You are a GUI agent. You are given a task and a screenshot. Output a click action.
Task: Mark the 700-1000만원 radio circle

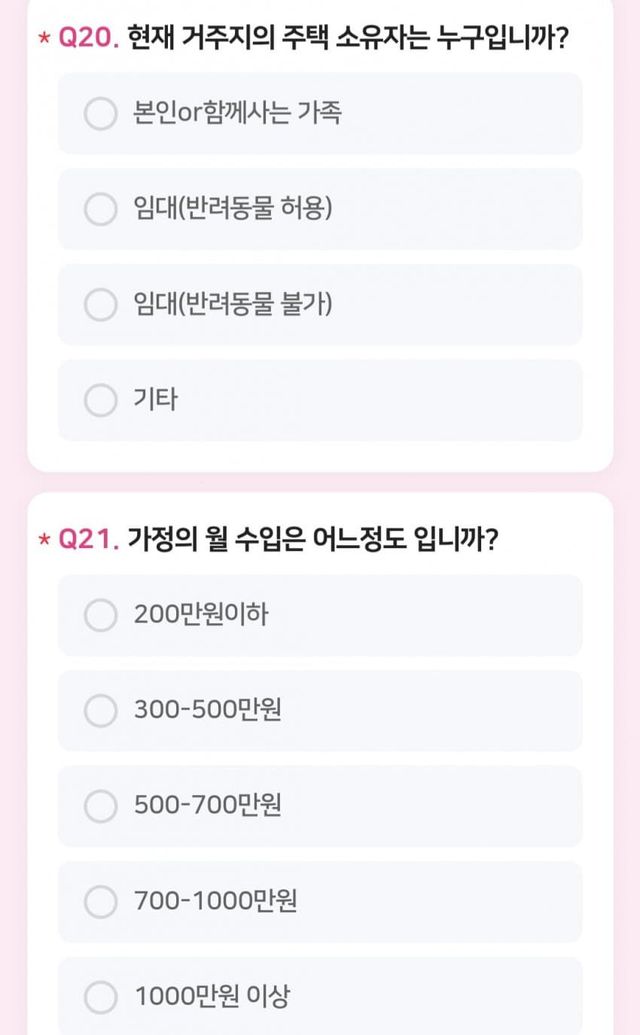click(100, 902)
